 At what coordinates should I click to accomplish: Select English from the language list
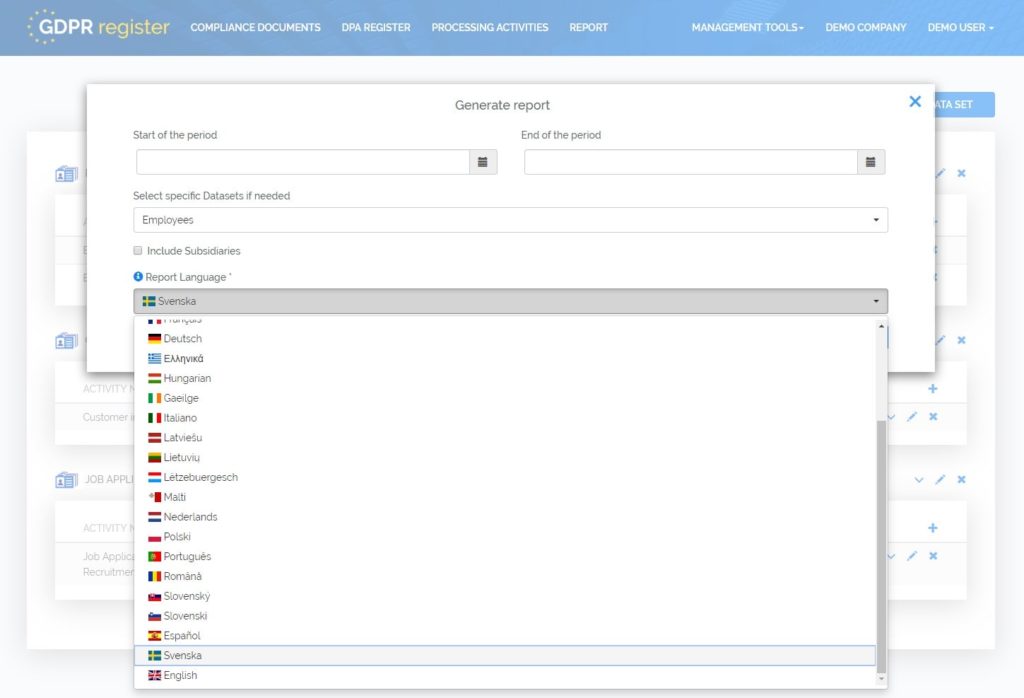coord(180,676)
